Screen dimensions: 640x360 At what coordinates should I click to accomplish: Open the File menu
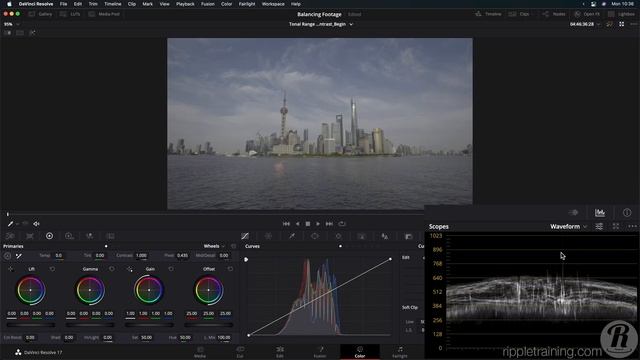pyautogui.click(x=63, y=4)
